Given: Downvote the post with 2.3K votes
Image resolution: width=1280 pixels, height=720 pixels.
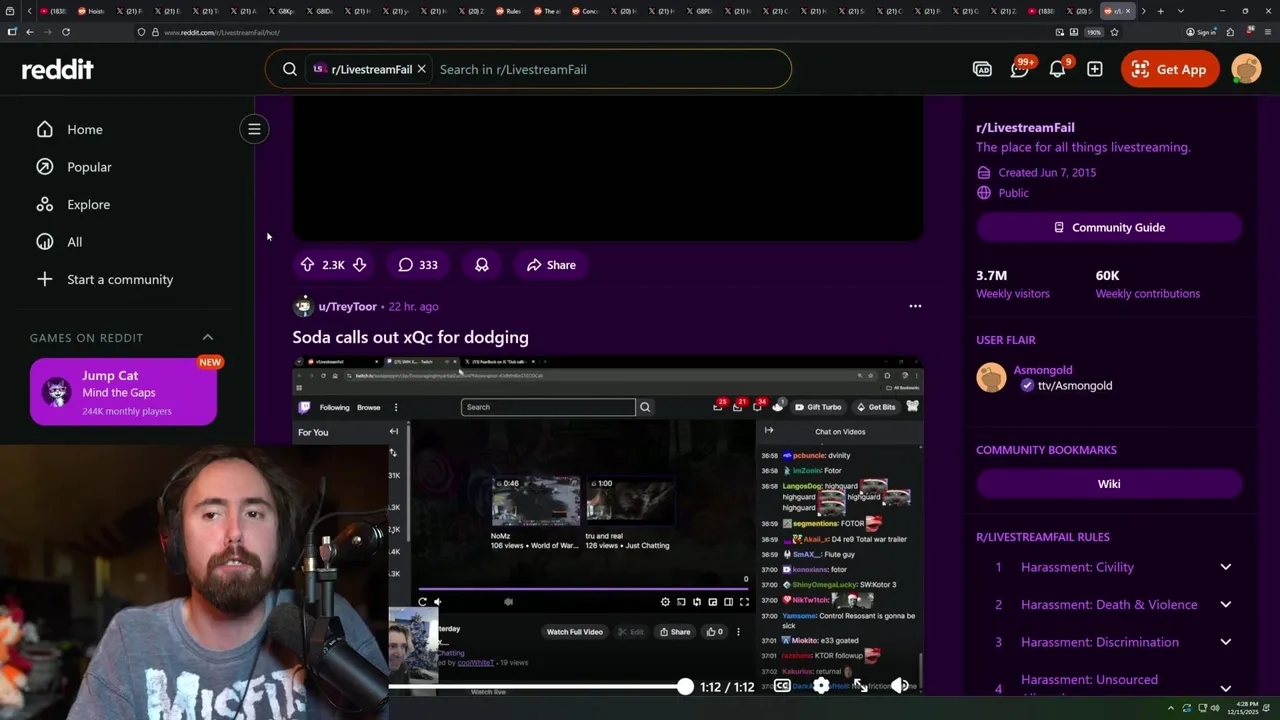Looking at the screenshot, I should pos(359,265).
